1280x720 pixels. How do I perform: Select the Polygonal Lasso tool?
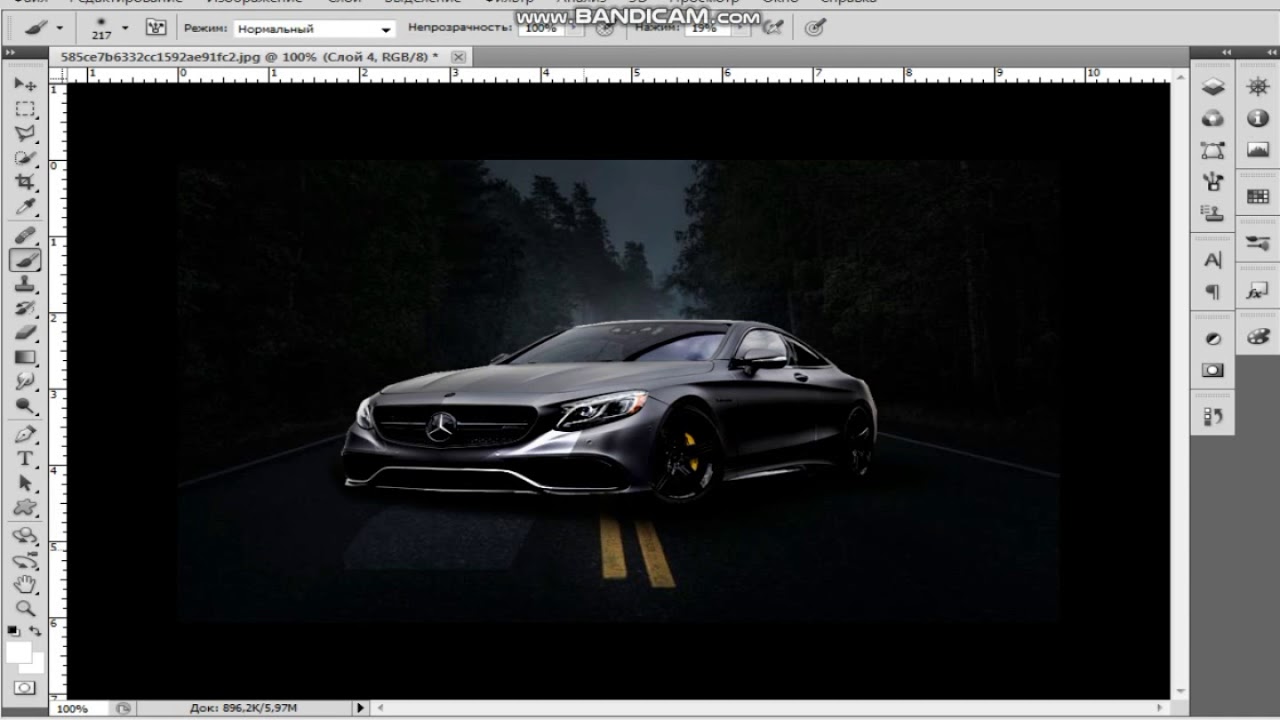coord(25,134)
